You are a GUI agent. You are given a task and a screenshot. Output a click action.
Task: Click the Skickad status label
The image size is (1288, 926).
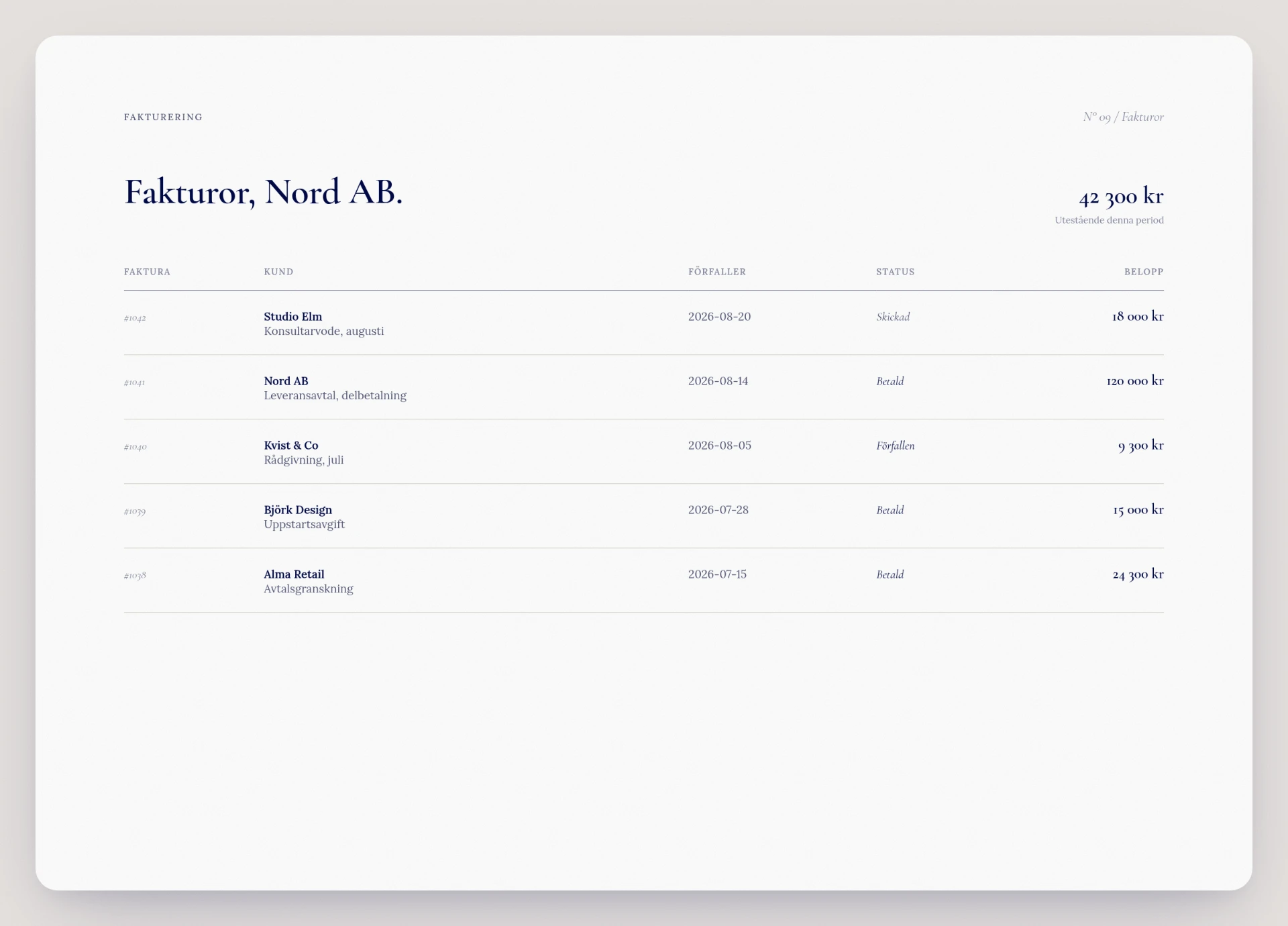tap(893, 317)
